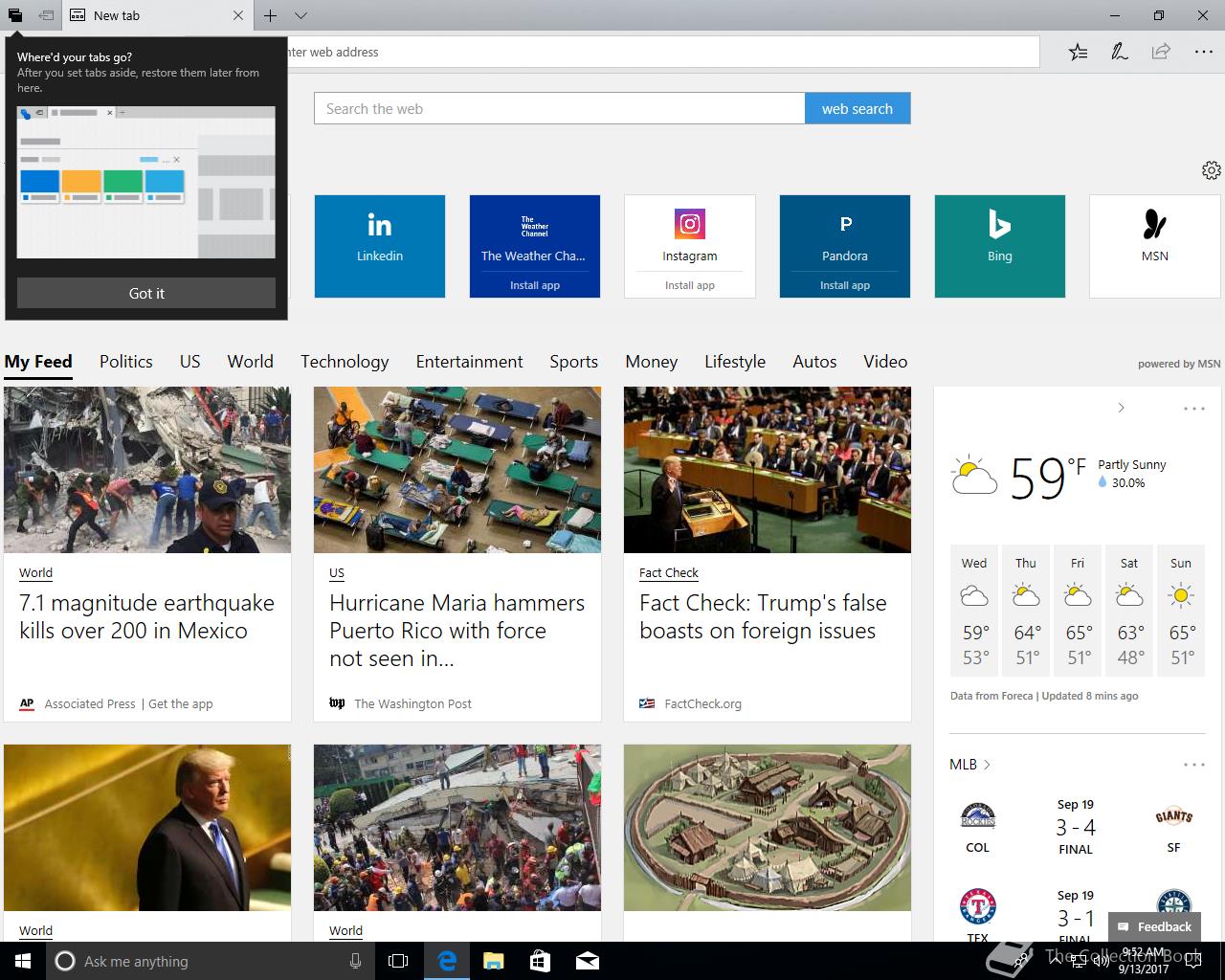Install the Pandora app
This screenshot has width=1225, height=980.
click(845, 285)
